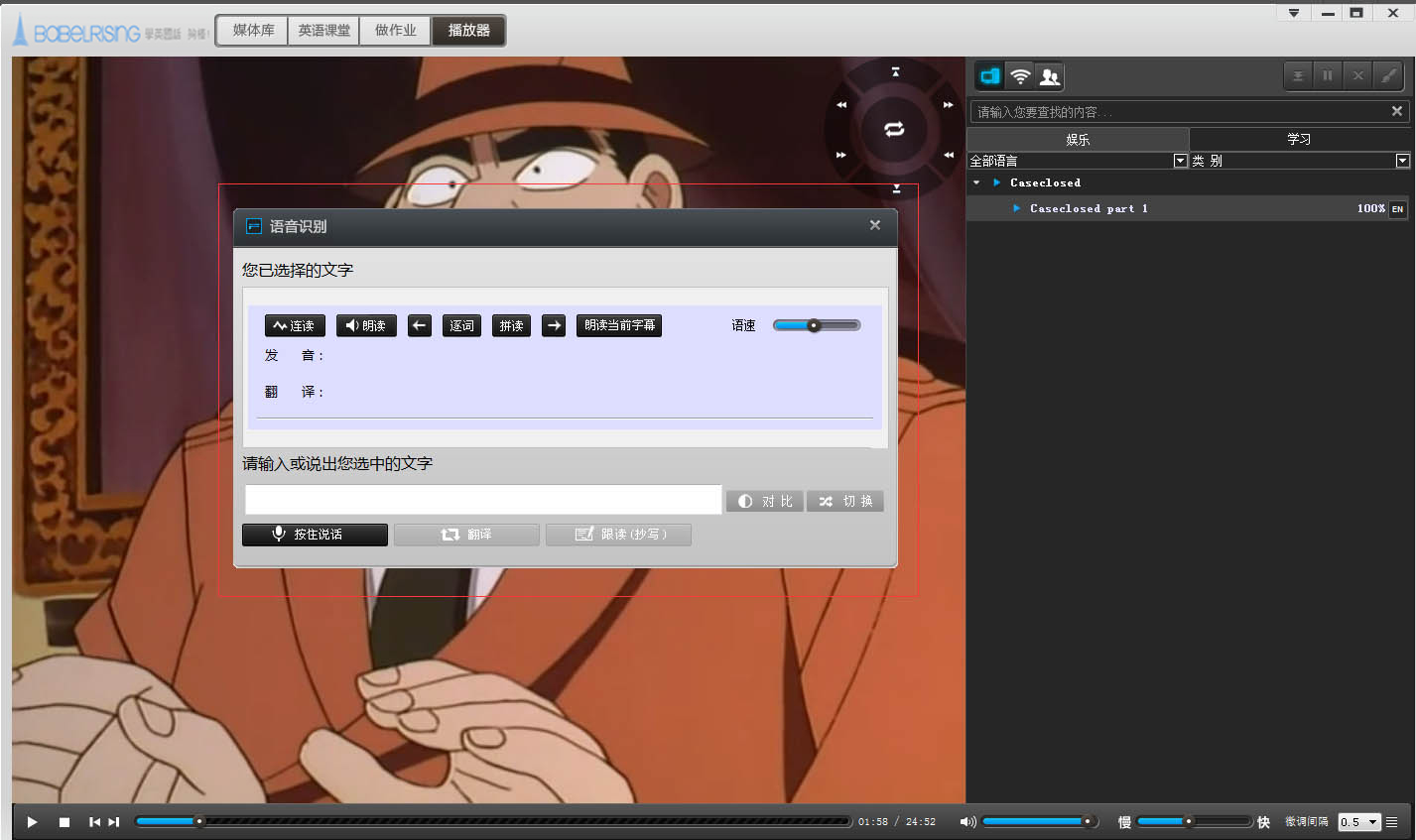Click upper-right forward arrows on the dial
Screen dimensions: 1416x840
click(949, 104)
